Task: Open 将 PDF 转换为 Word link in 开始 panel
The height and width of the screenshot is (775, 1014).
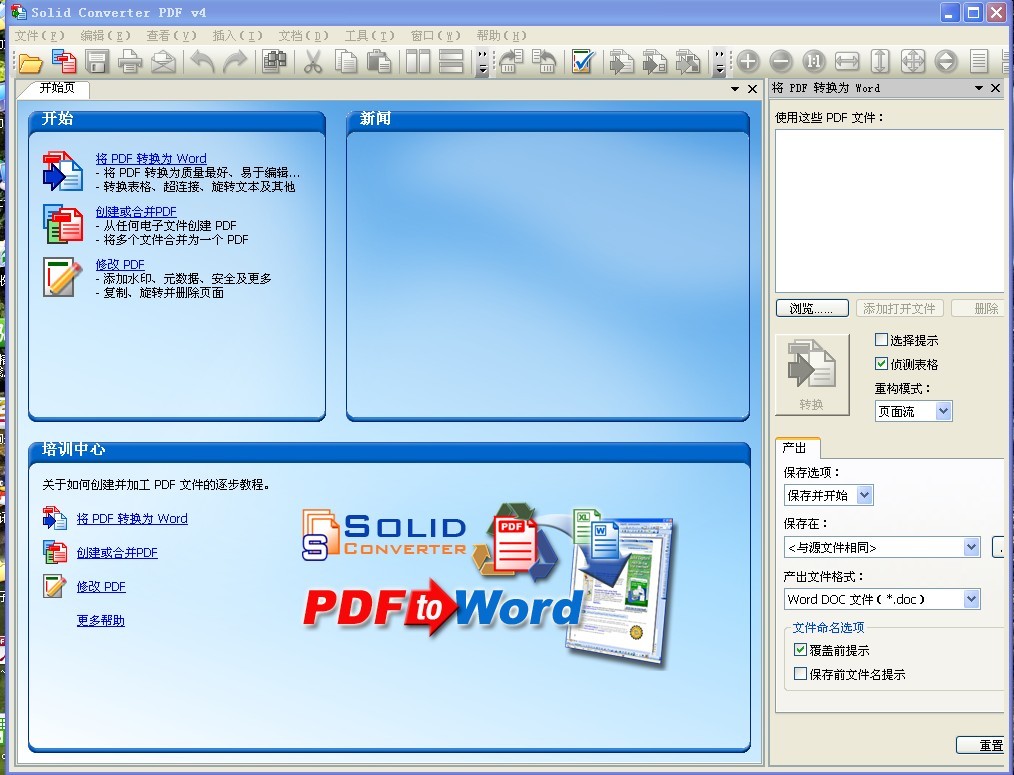Action: point(151,158)
